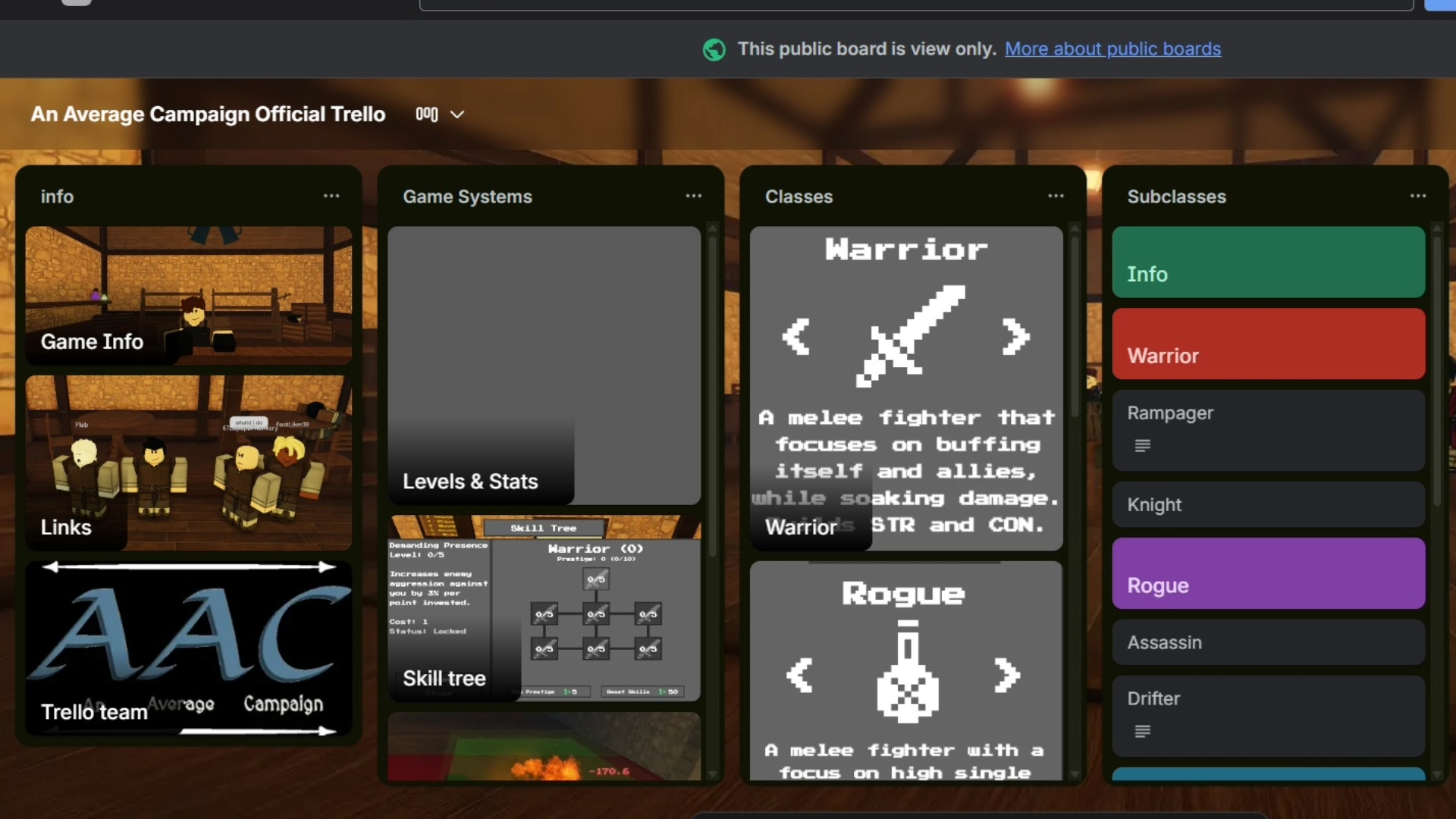Open the Classes list actions menu
Viewport: 1456px width, 819px height.
1056,196
